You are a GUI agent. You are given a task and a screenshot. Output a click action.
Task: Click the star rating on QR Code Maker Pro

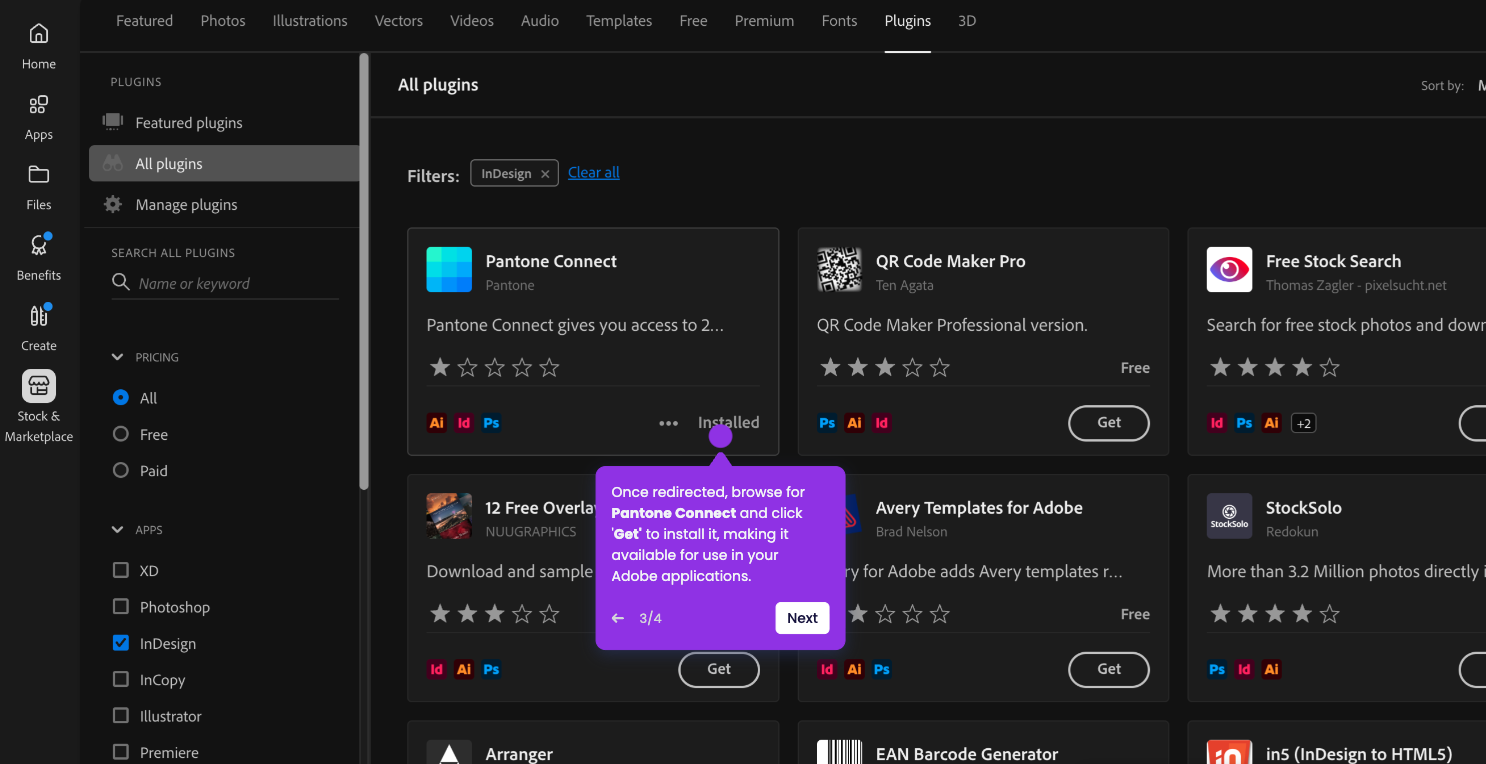click(884, 368)
